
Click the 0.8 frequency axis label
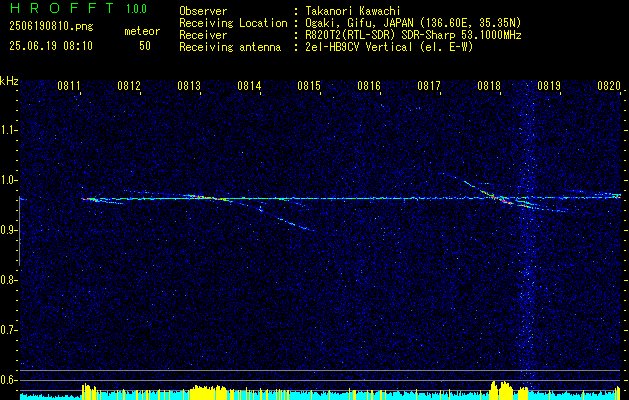(8, 280)
